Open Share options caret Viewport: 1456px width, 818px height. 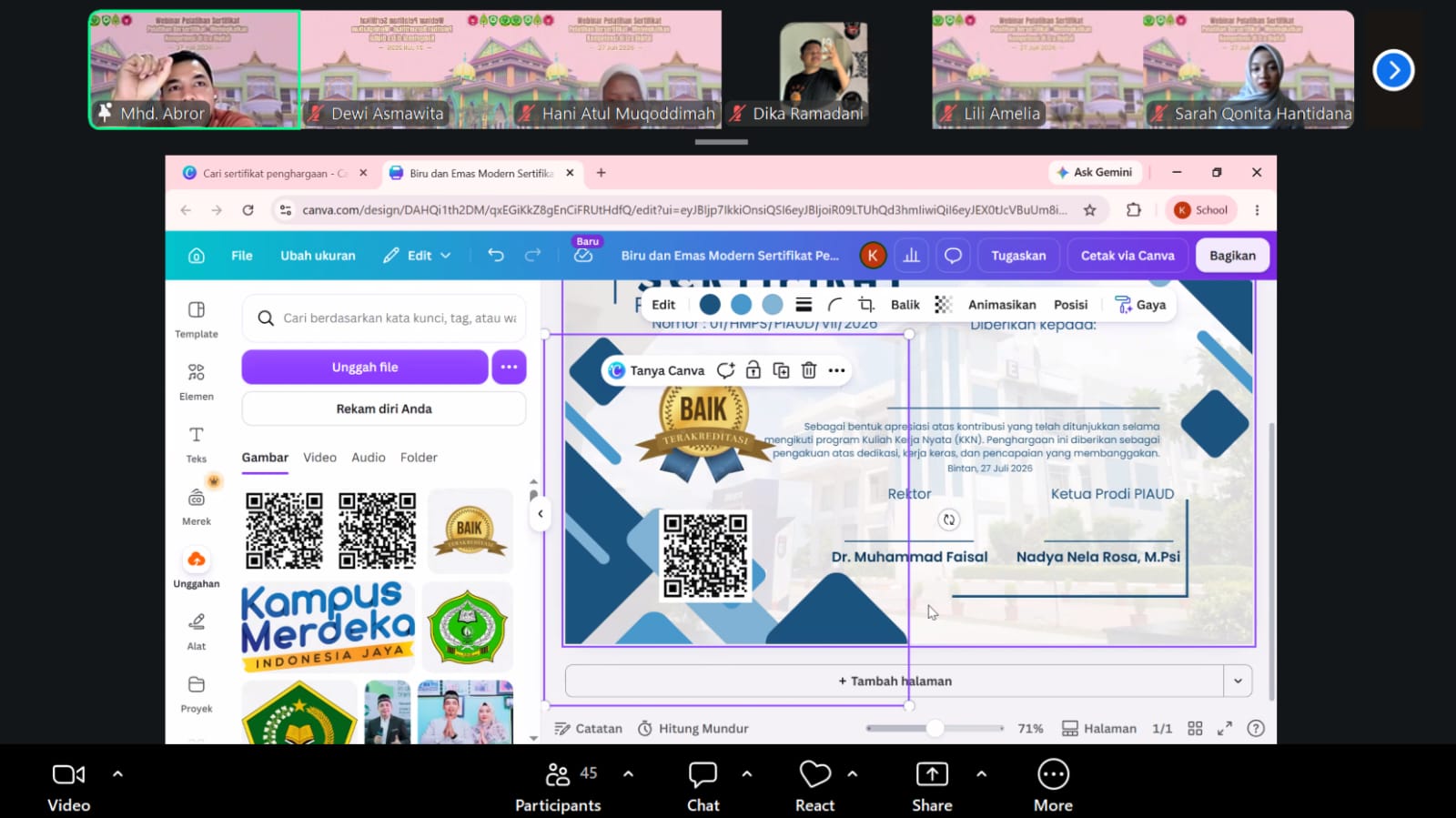[x=981, y=774]
